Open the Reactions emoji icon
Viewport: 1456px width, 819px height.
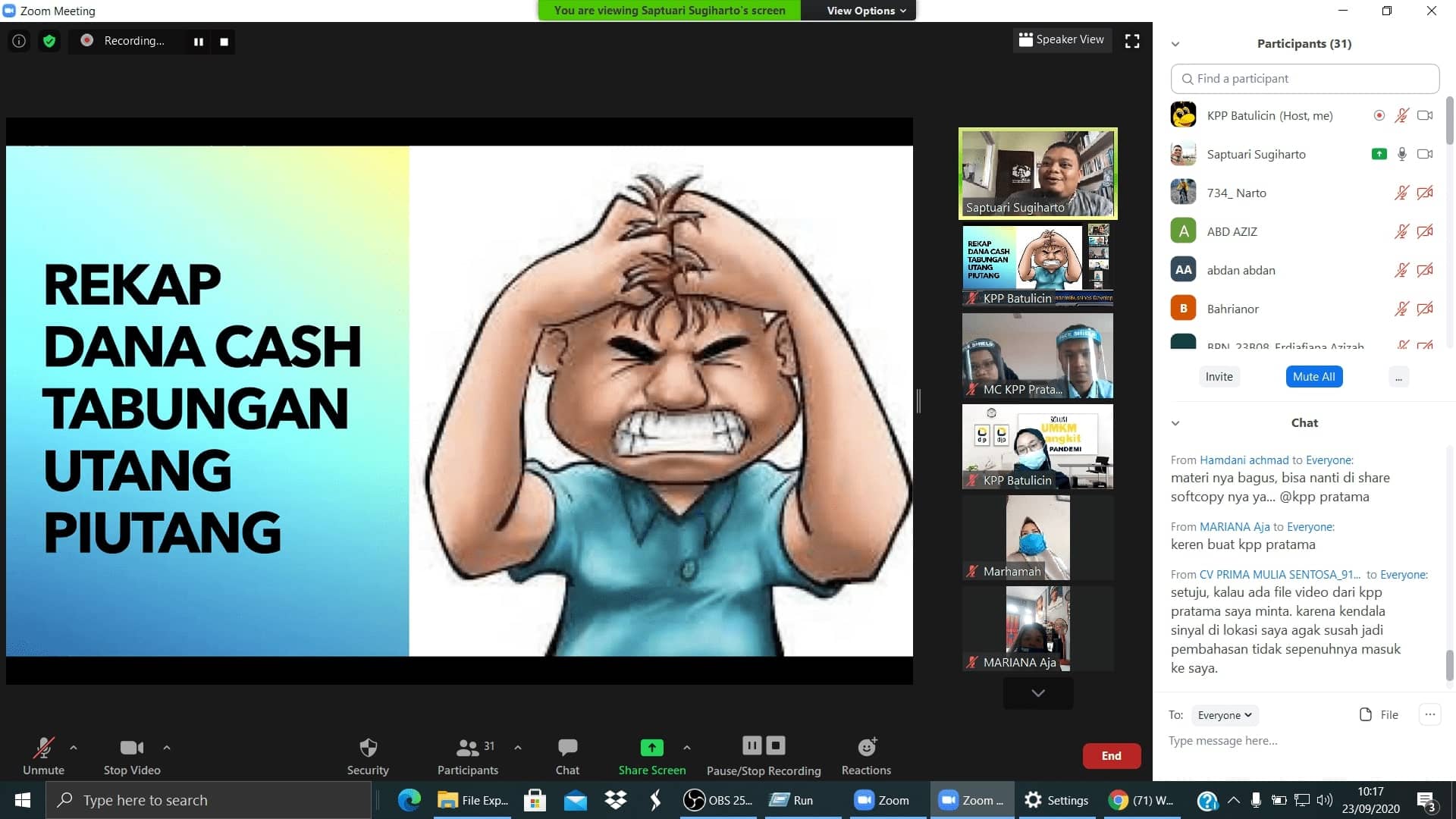pos(866,748)
